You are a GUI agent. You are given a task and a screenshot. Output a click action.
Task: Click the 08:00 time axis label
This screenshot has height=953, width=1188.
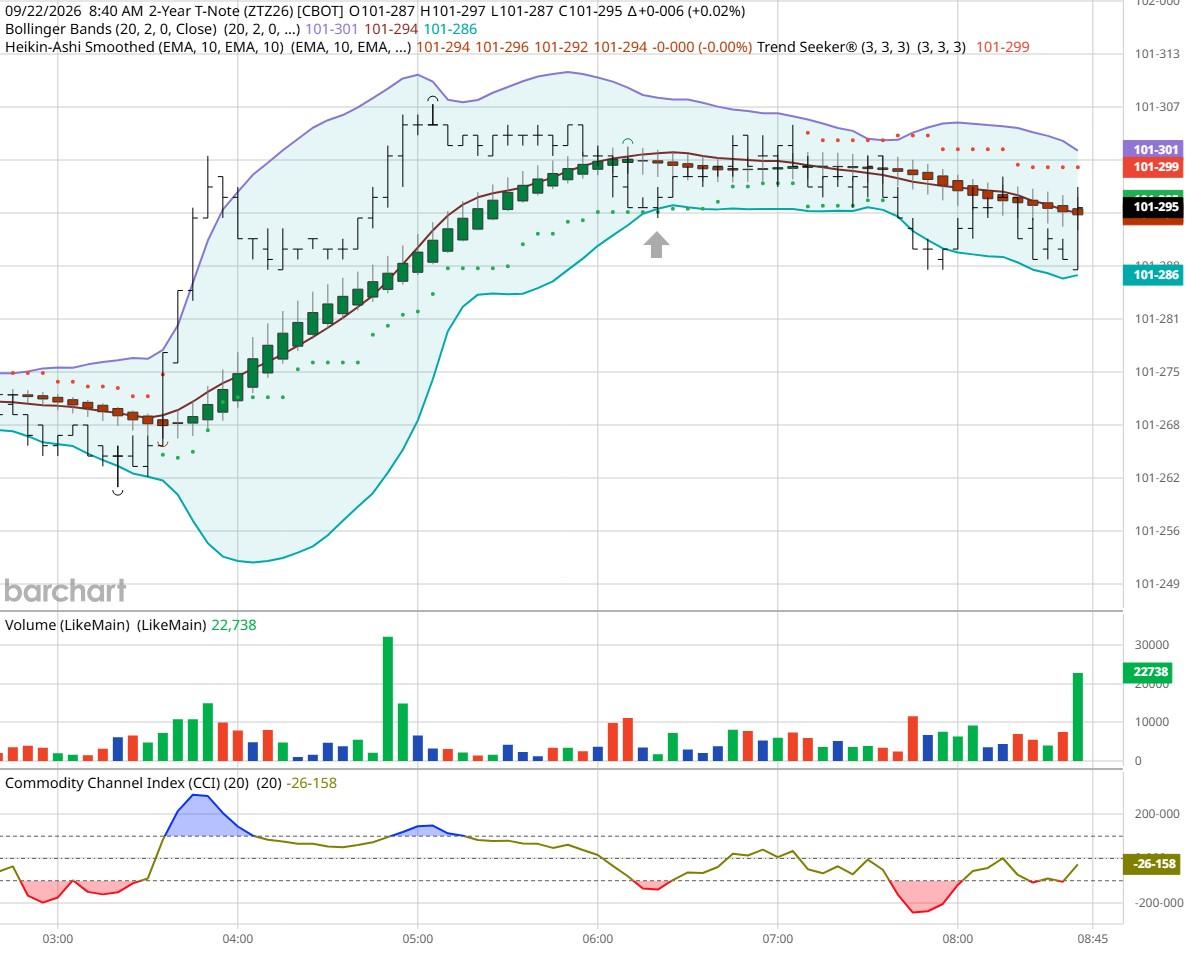click(958, 939)
